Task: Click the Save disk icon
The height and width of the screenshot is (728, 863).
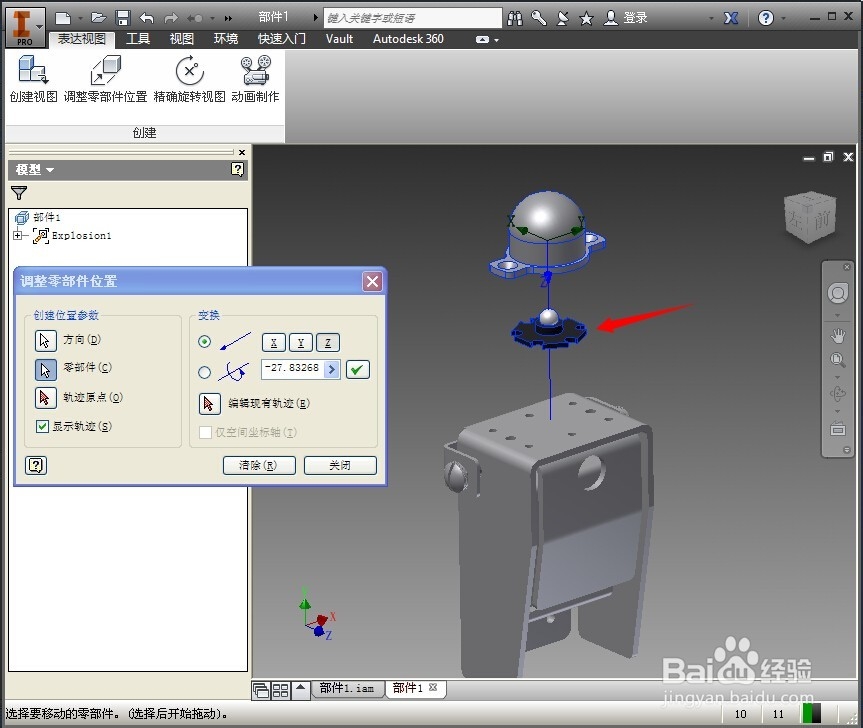Action: click(123, 18)
